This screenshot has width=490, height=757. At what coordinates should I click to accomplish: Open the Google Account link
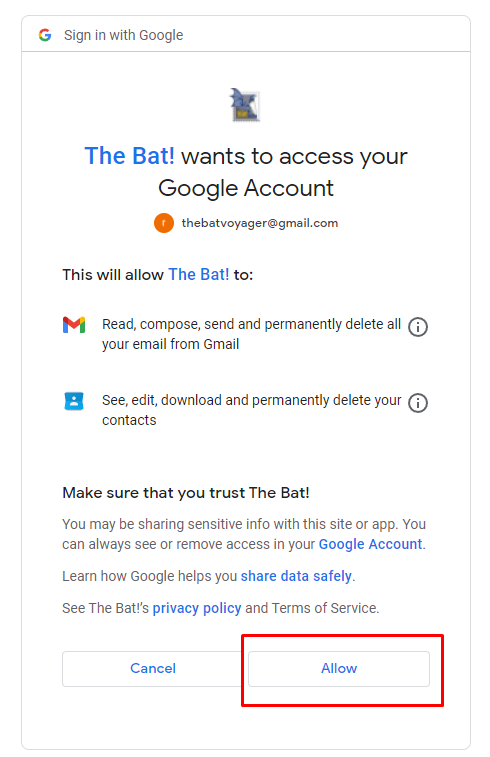click(x=370, y=544)
